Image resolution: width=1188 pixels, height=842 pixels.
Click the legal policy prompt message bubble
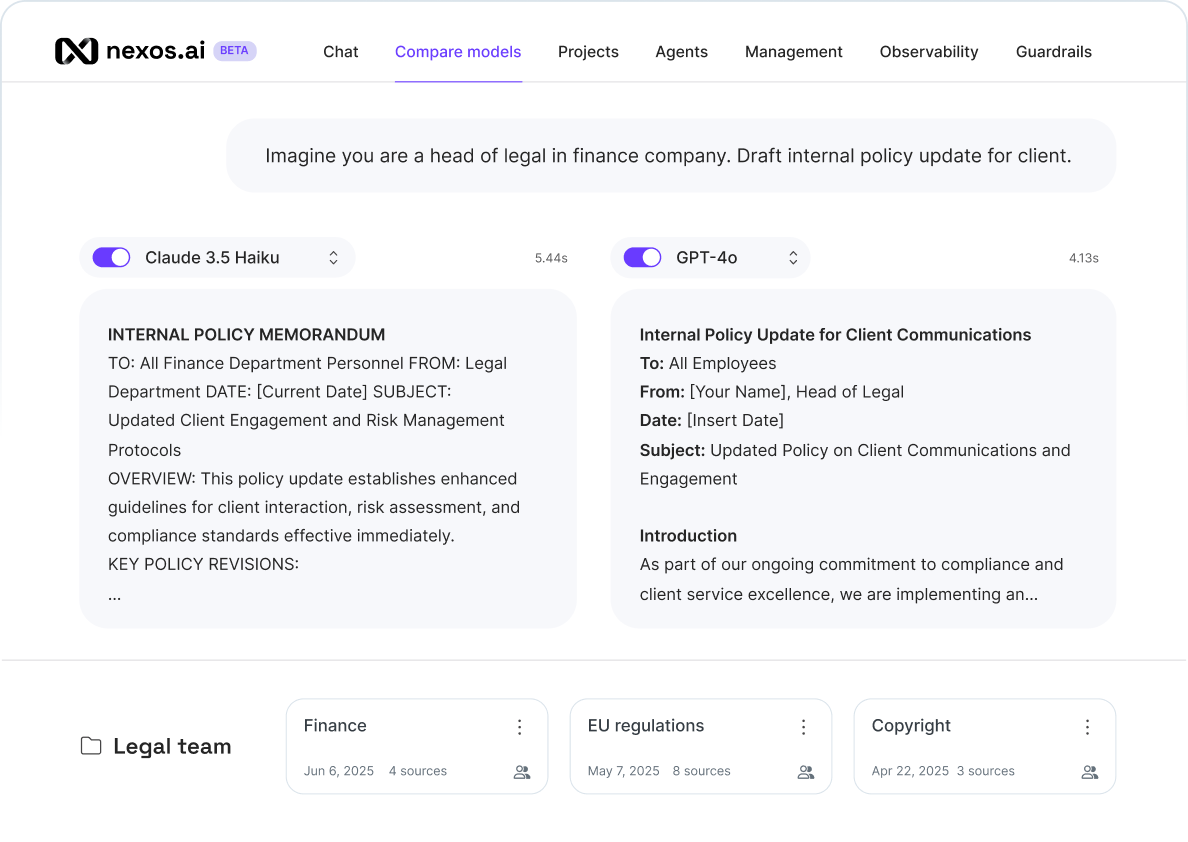pyautogui.click(x=671, y=155)
